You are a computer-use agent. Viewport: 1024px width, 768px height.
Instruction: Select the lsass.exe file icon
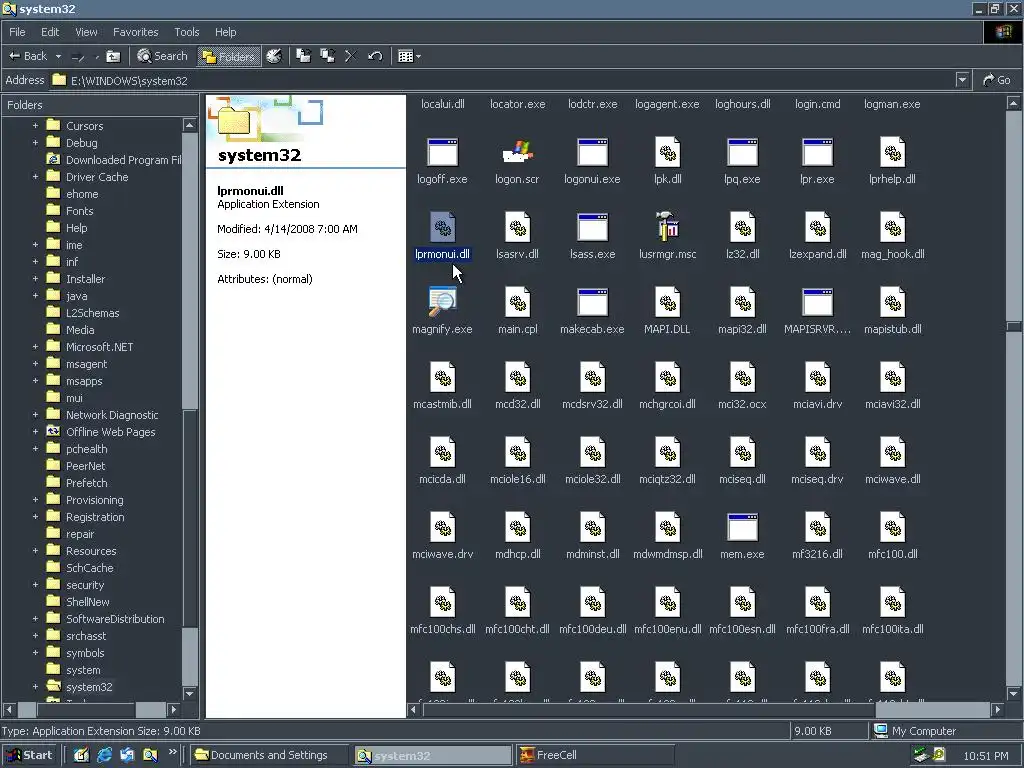click(592, 227)
